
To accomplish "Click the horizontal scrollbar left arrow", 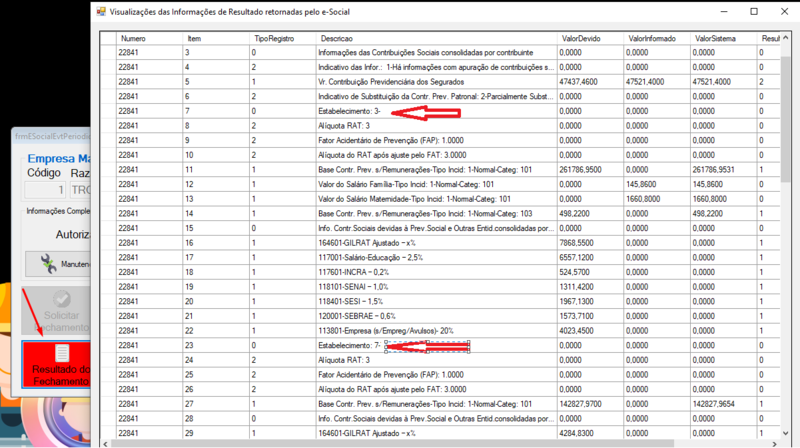I will [x=106, y=443].
